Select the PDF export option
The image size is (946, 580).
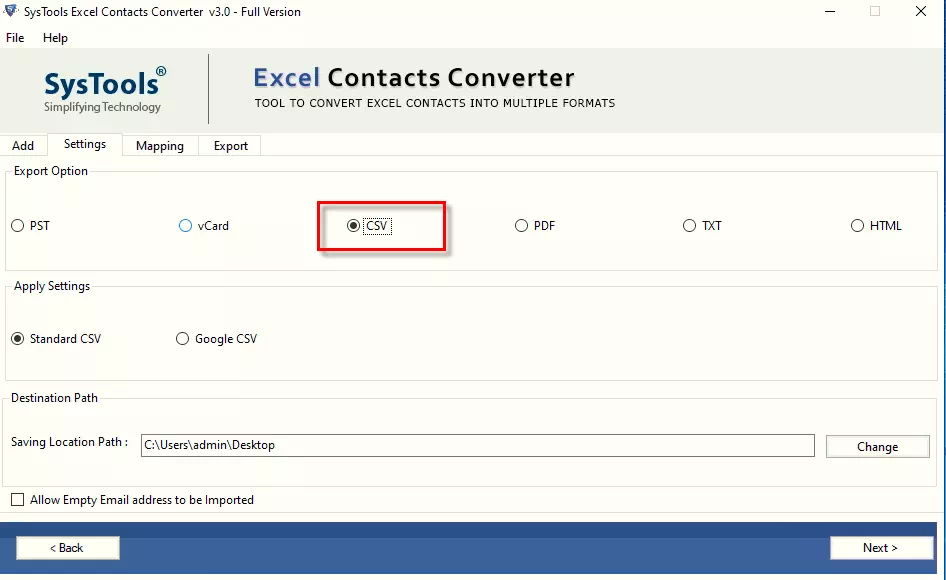pos(535,226)
